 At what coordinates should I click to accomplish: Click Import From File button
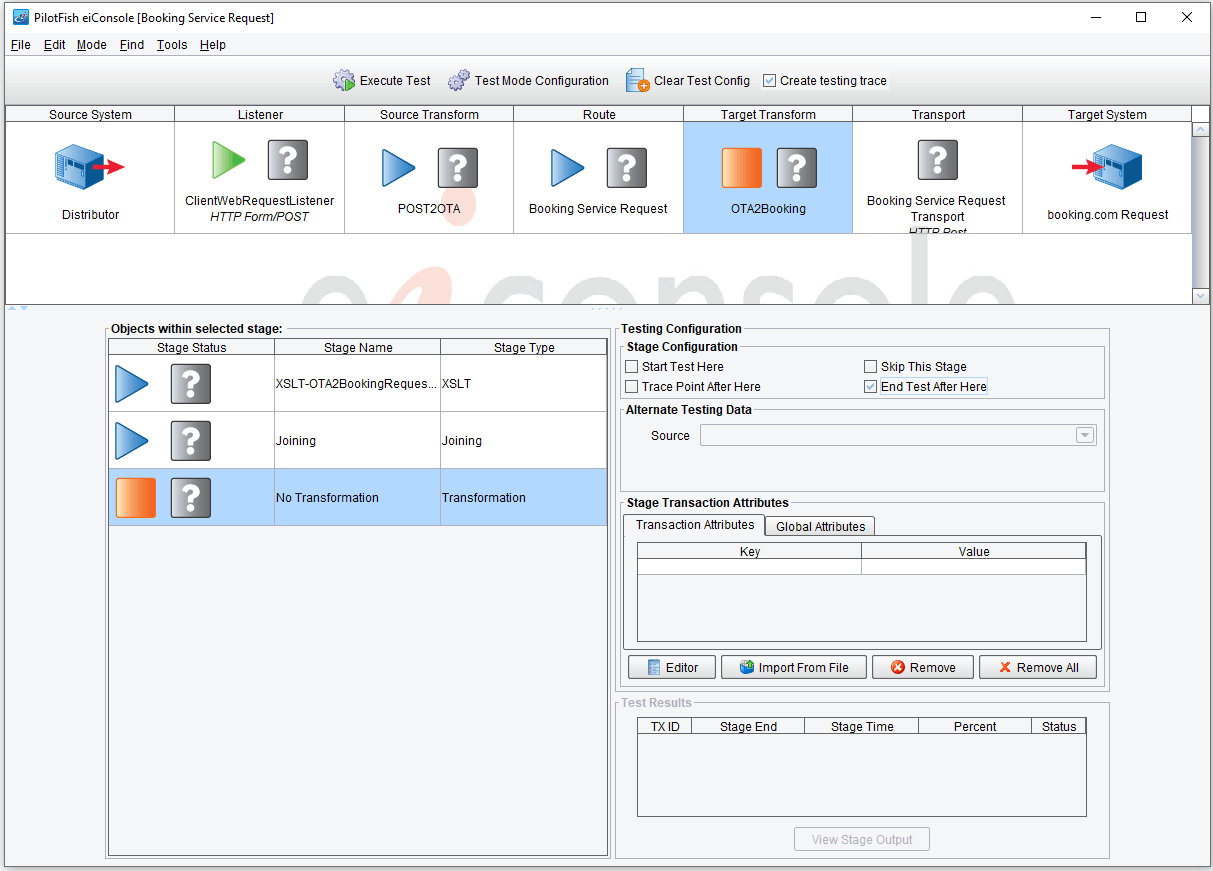click(794, 667)
